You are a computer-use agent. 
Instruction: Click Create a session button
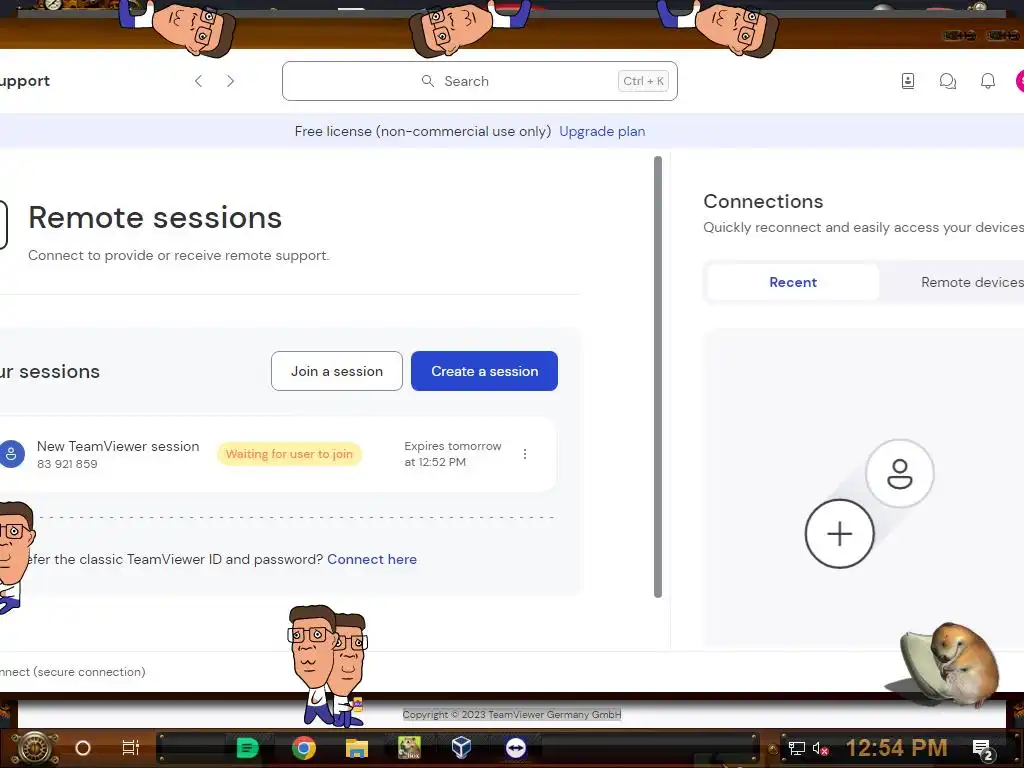coord(485,371)
